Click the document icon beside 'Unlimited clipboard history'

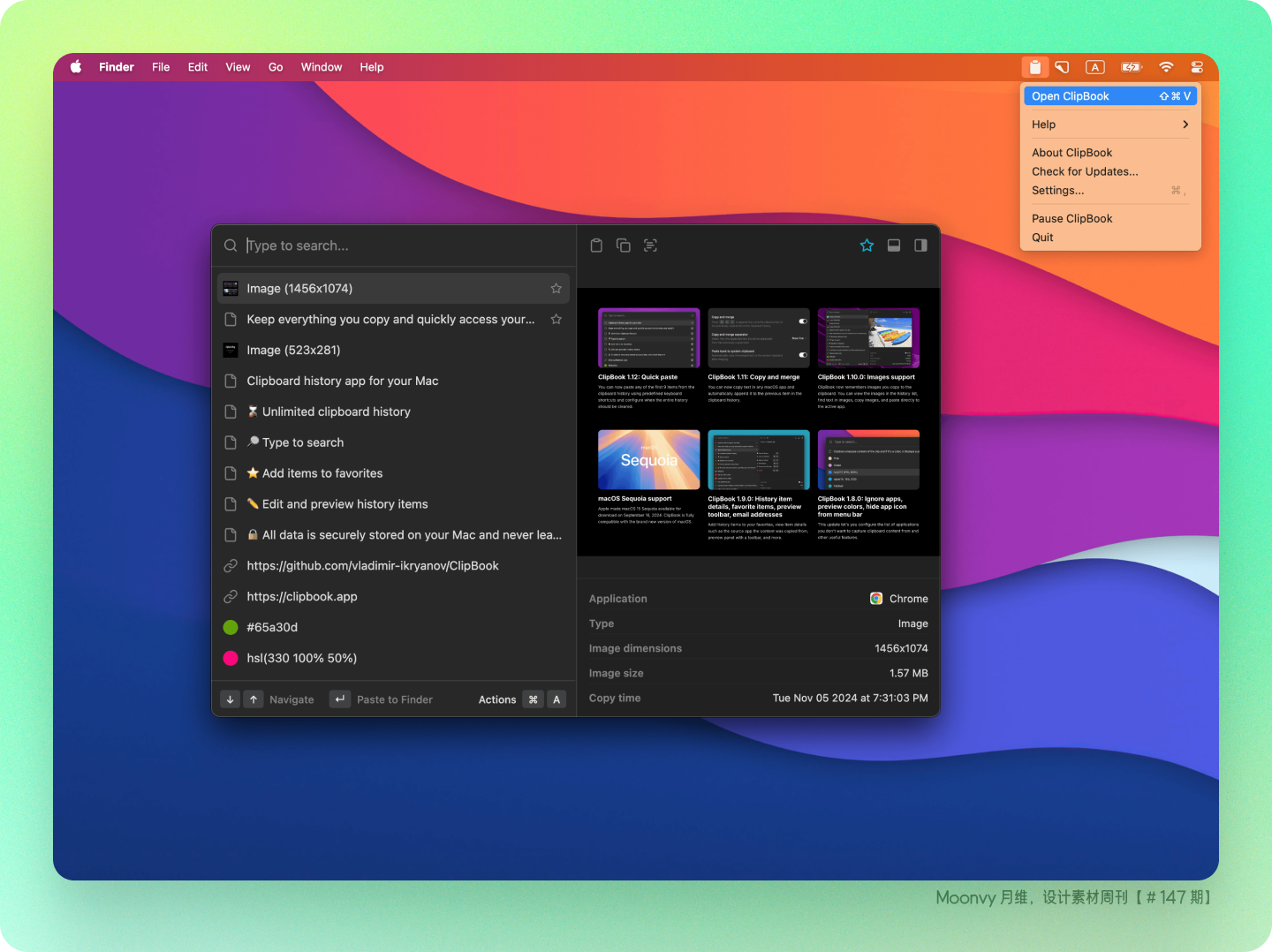click(231, 412)
